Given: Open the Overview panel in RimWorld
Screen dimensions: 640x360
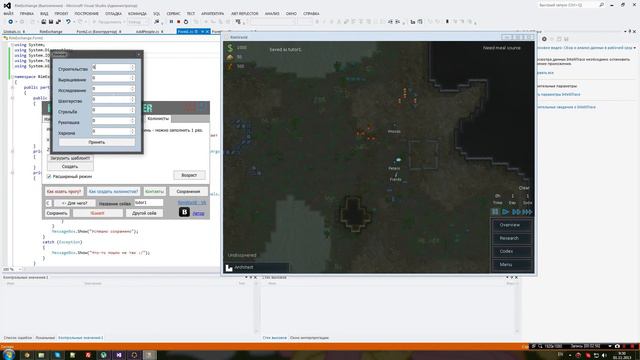Looking at the screenshot, I should click(x=512, y=225).
